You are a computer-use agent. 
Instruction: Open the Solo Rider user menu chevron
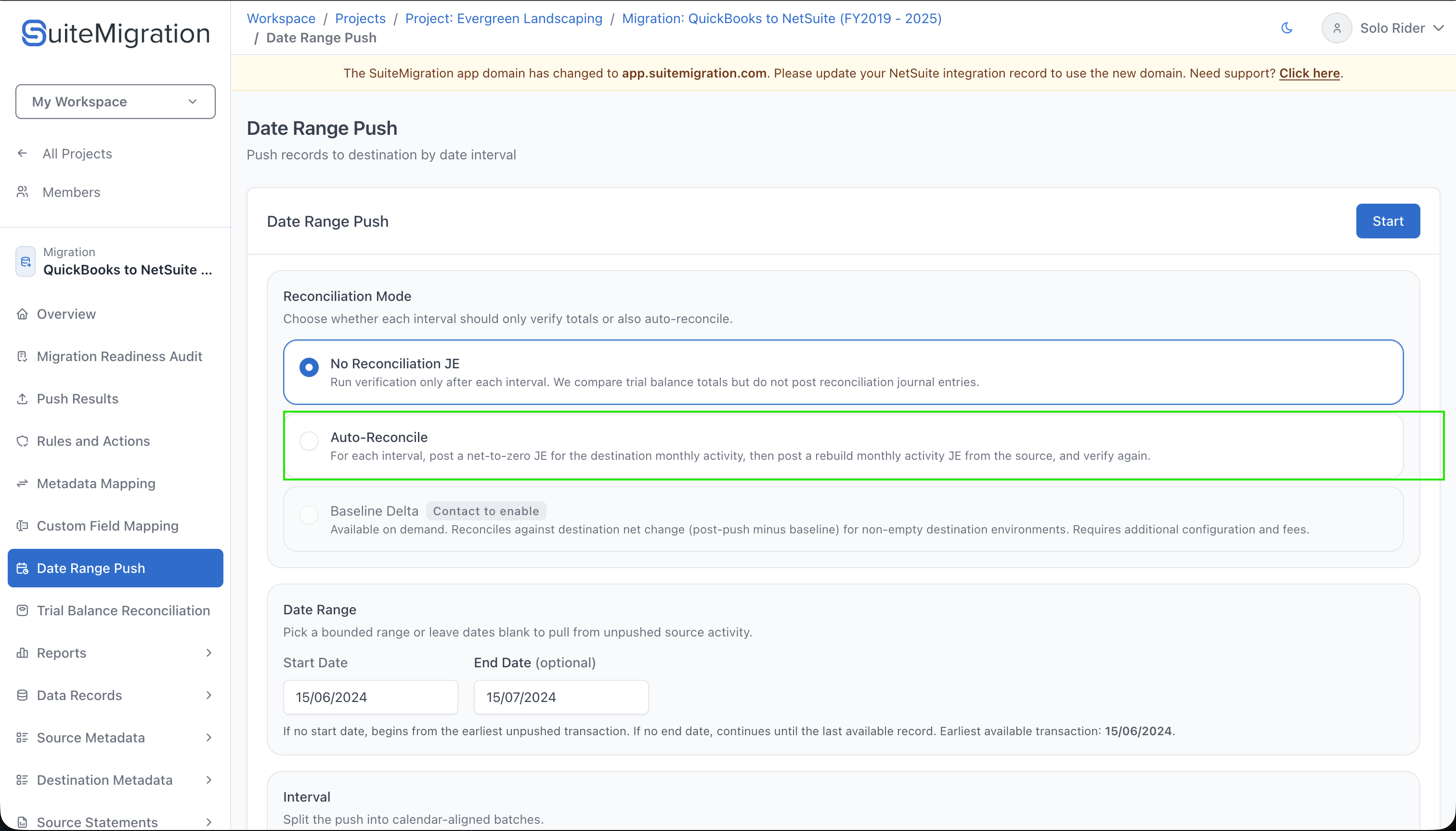coord(1439,28)
